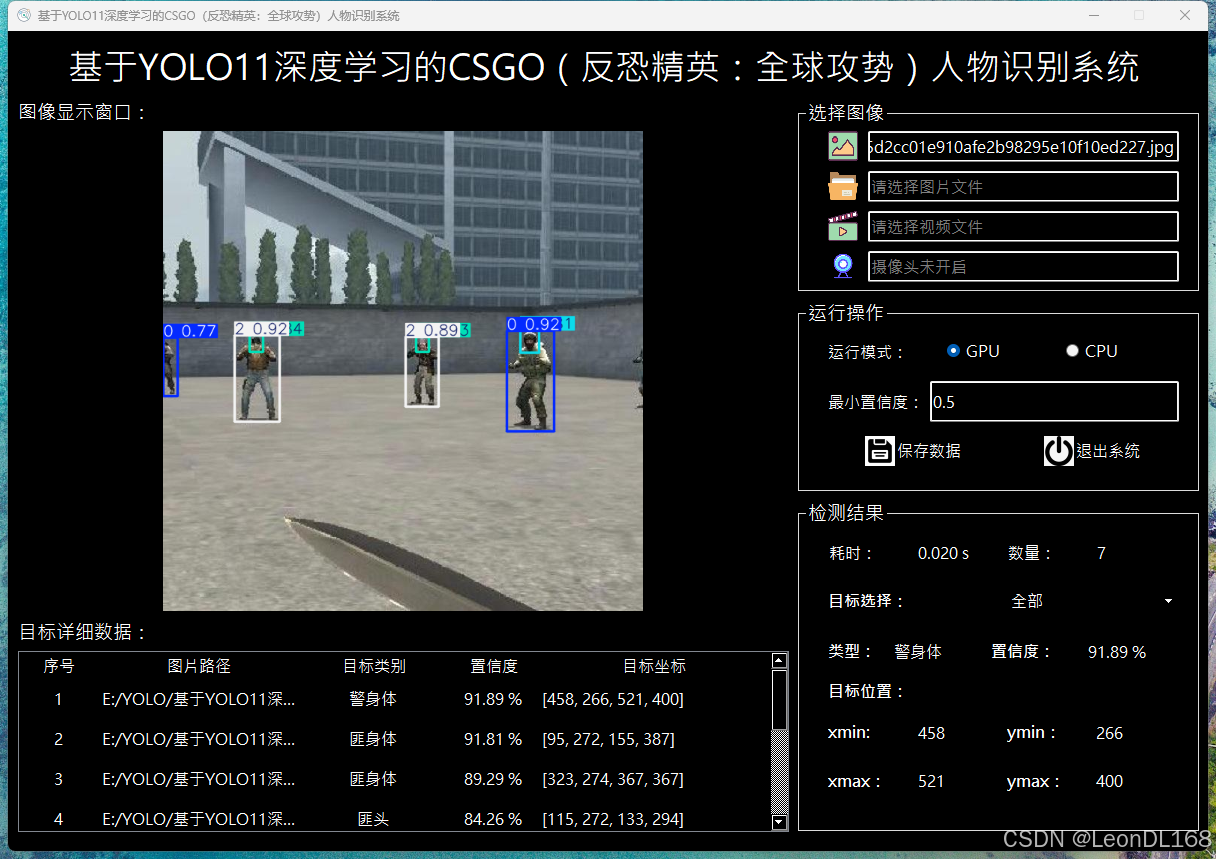Click the 请选择视频文件 field
This screenshot has height=859, width=1216.
point(1023,227)
